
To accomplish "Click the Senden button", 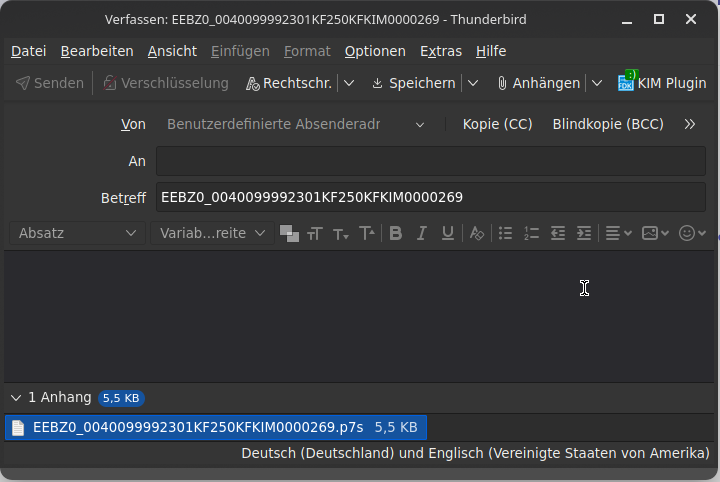I will coord(50,83).
